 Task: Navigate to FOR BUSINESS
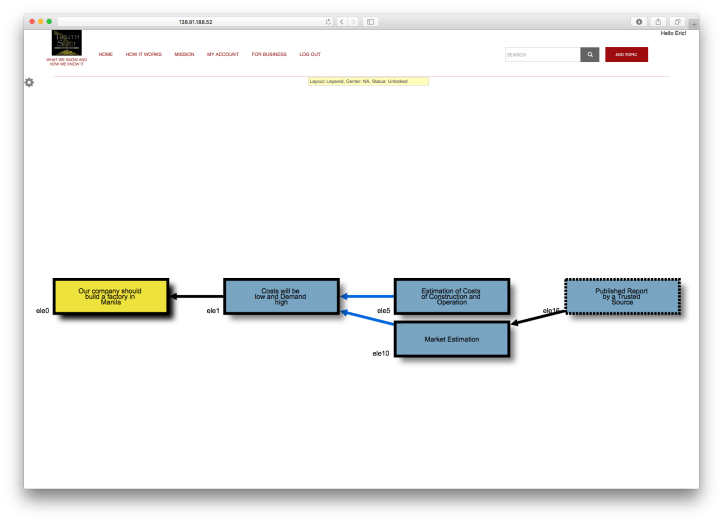[269, 54]
